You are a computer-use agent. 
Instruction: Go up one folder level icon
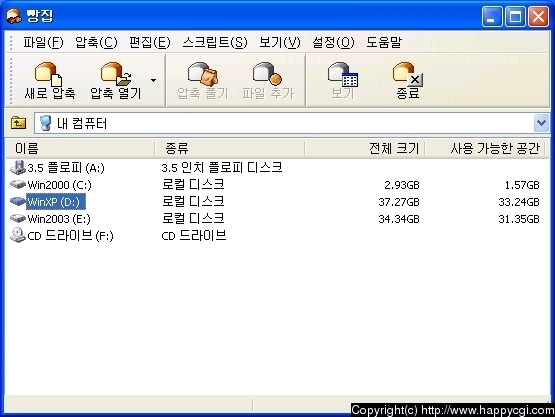click(18, 123)
